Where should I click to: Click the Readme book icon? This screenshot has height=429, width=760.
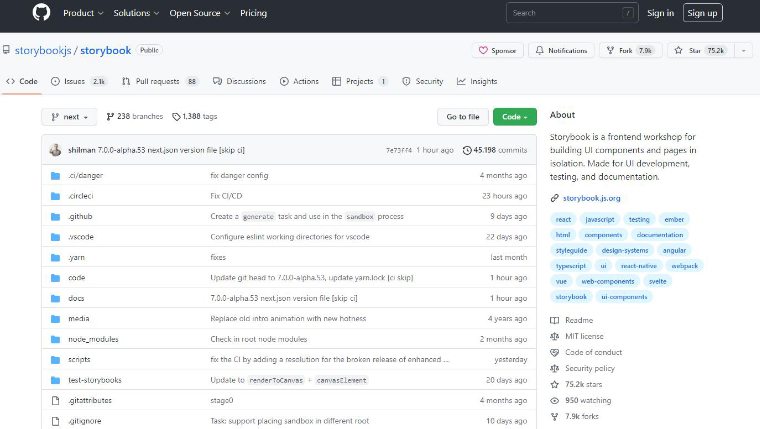pyautogui.click(x=554, y=320)
